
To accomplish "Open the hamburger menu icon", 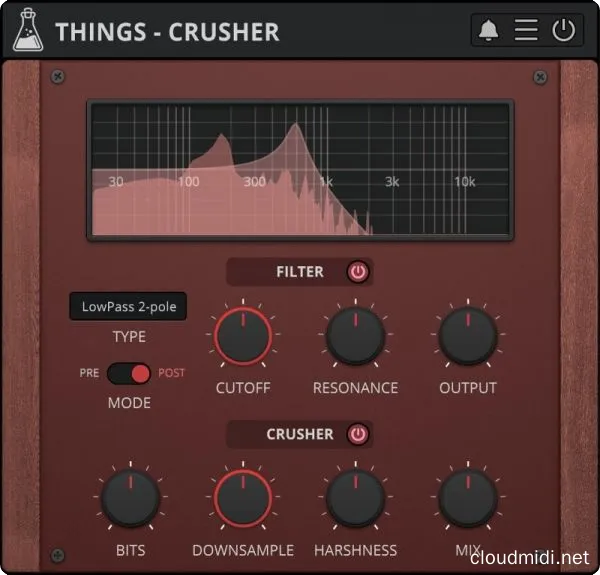I will (x=526, y=30).
